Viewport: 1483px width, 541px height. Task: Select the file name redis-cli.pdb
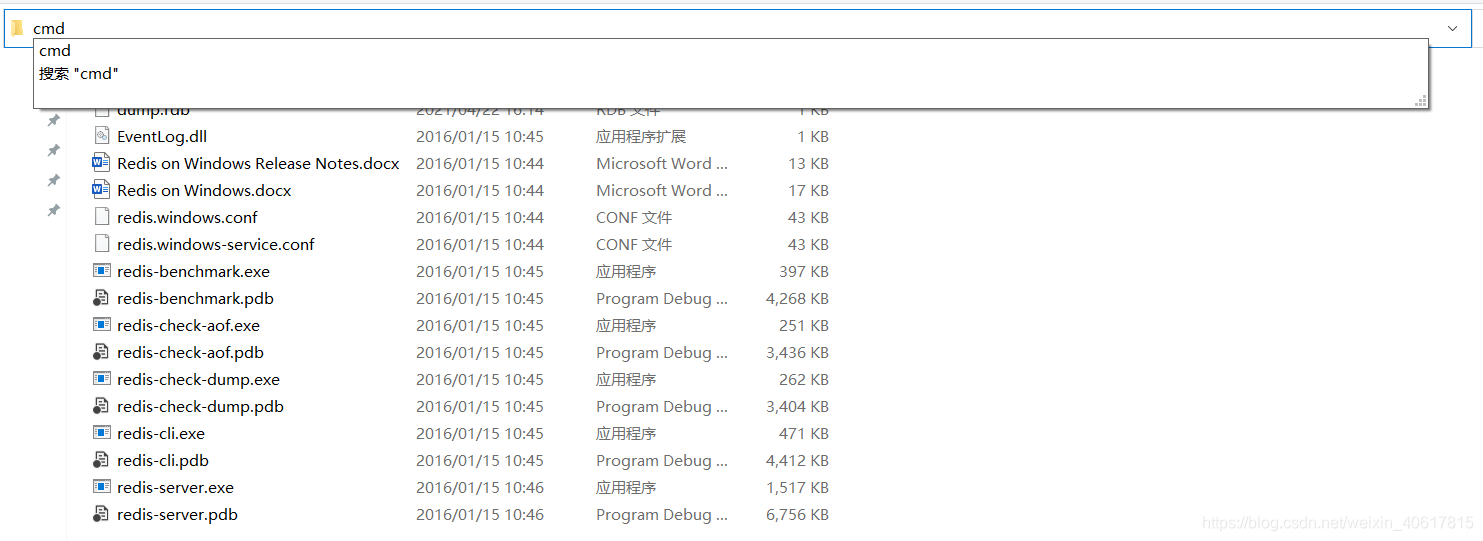coord(163,460)
